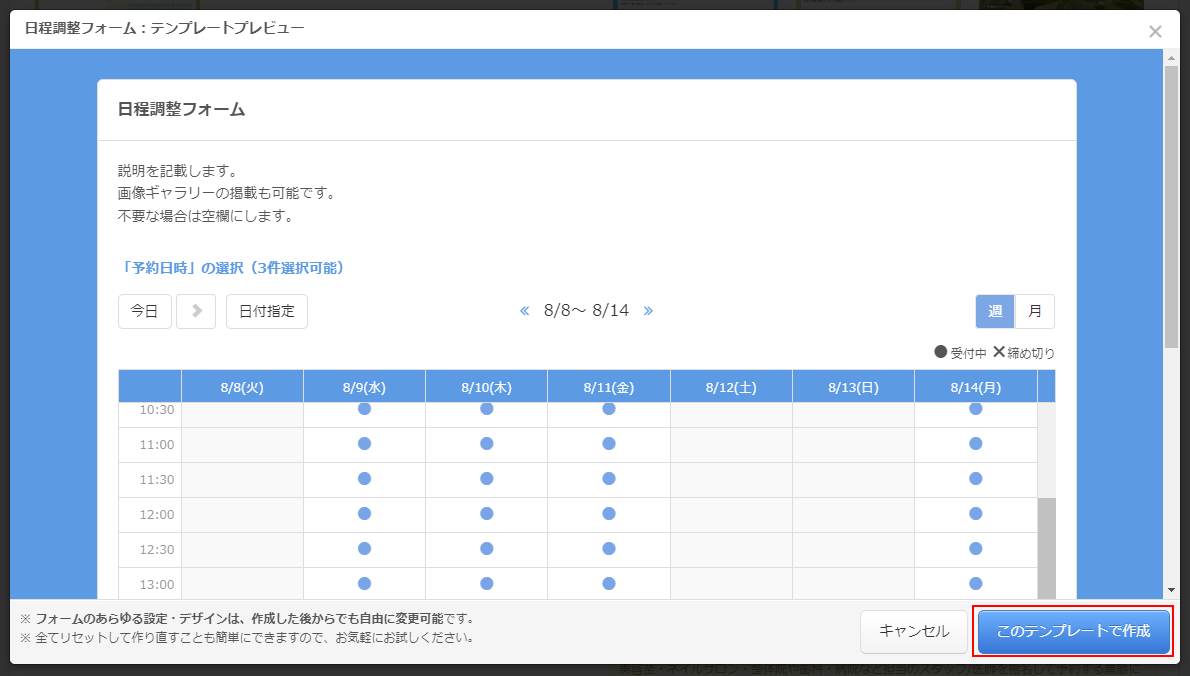Image resolution: width=1190 pixels, height=676 pixels.
Task: Select the 12:00 slot on 8/10(木)
Action: [x=486, y=514]
